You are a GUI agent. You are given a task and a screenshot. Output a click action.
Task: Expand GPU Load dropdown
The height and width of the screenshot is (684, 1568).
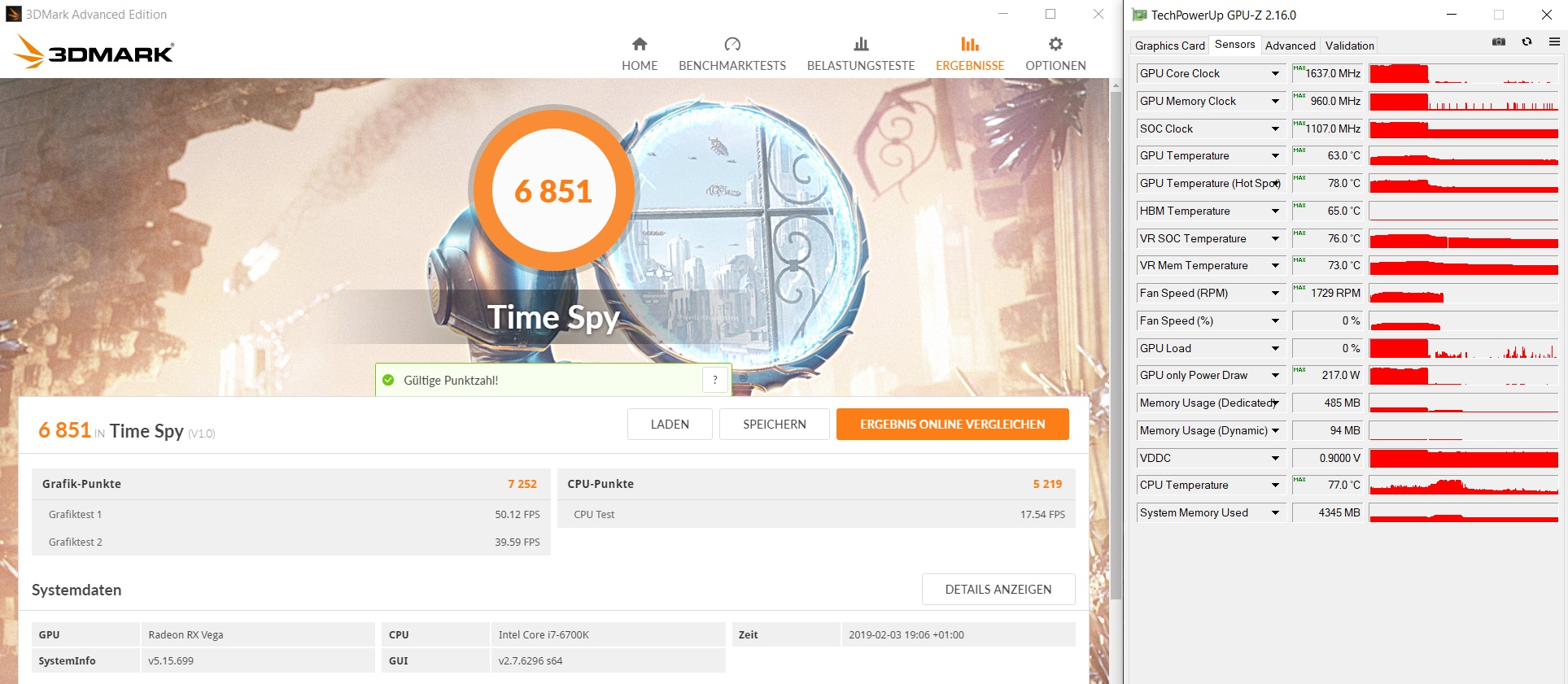coord(1275,348)
